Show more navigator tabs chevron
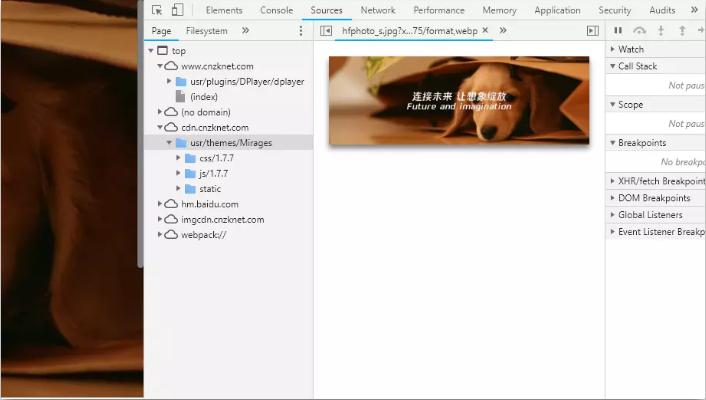Image resolution: width=706 pixels, height=400 pixels. click(245, 31)
